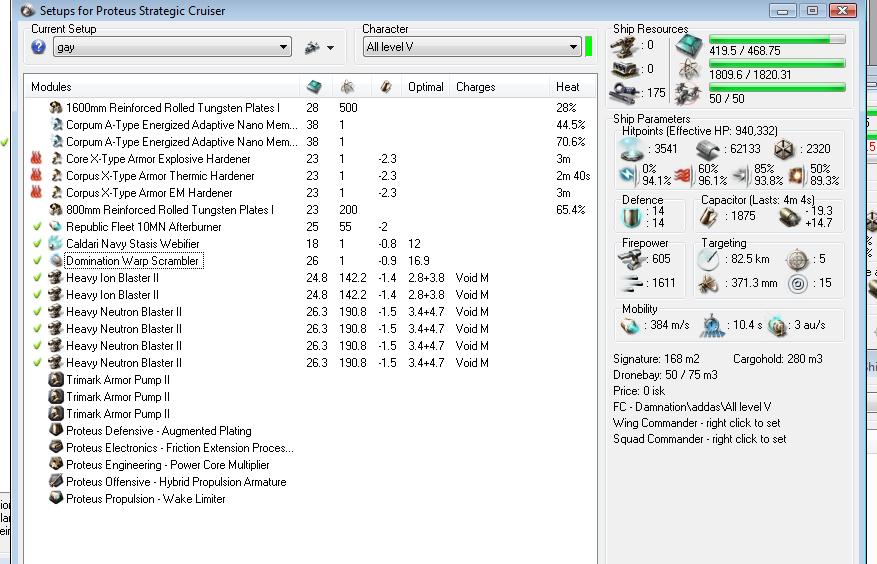Click the Proteus Electronics subsystem icon
Screen dimensions: 877x564
click(x=55, y=447)
